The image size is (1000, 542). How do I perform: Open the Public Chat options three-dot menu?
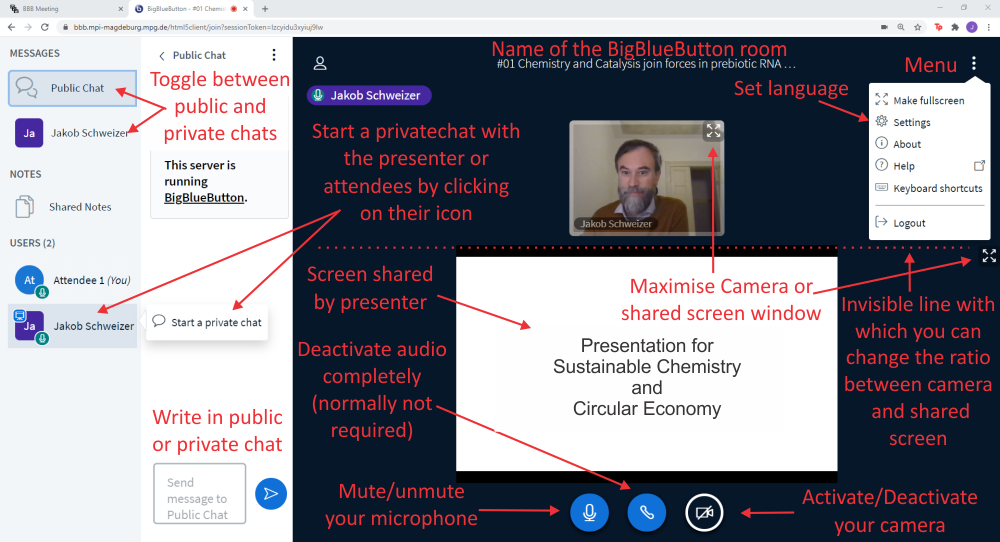(274, 55)
